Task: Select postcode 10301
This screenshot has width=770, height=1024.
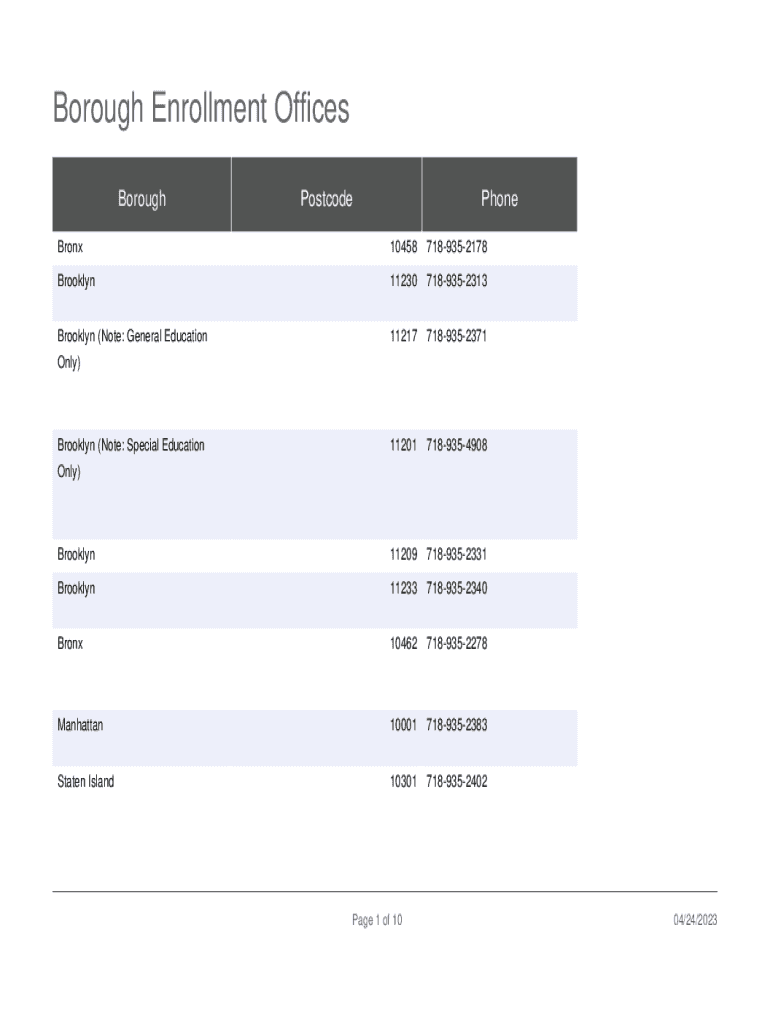Action: [403, 781]
